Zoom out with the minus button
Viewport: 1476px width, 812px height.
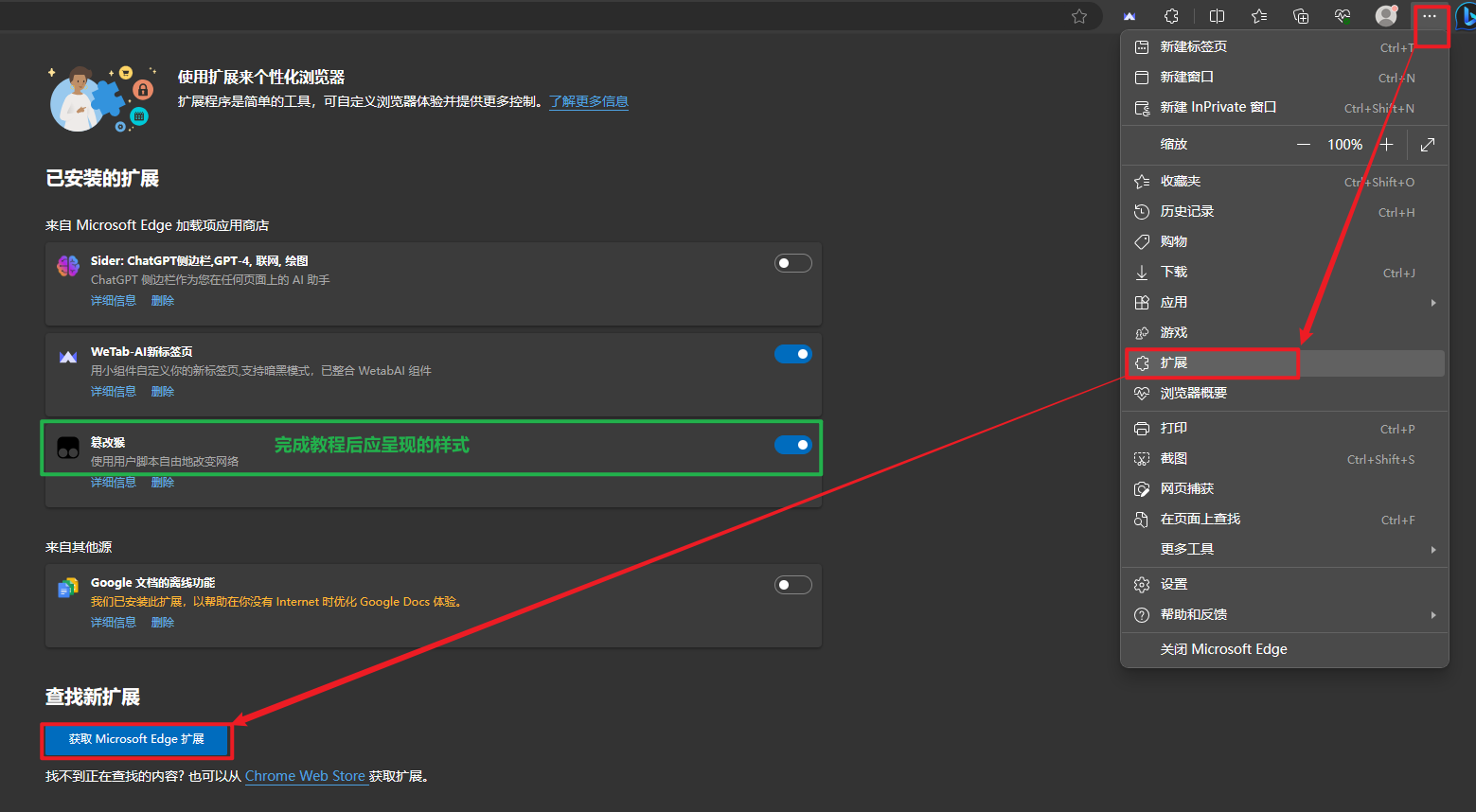pos(1304,145)
